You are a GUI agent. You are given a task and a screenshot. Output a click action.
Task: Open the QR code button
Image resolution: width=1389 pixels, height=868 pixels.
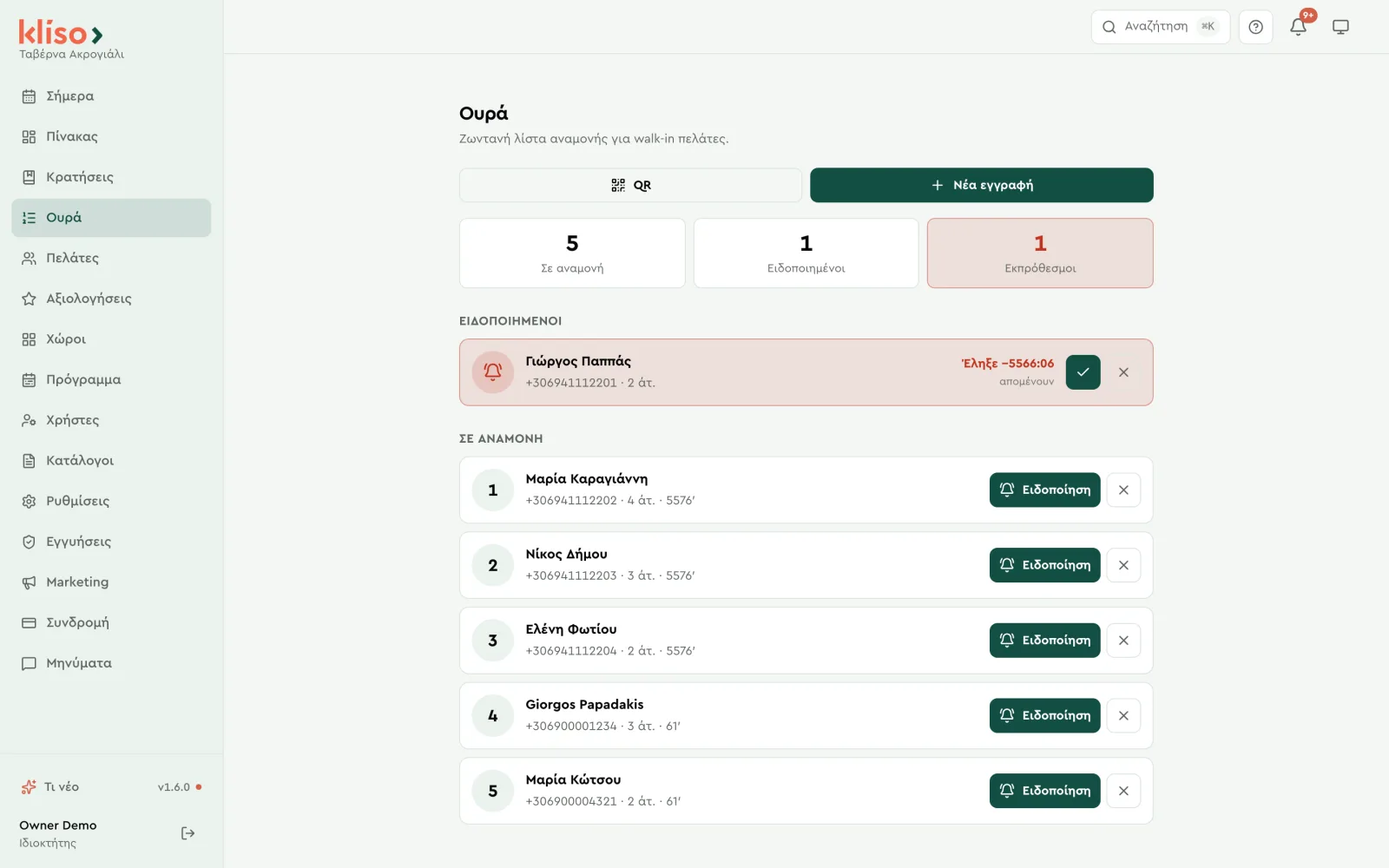coord(630,185)
